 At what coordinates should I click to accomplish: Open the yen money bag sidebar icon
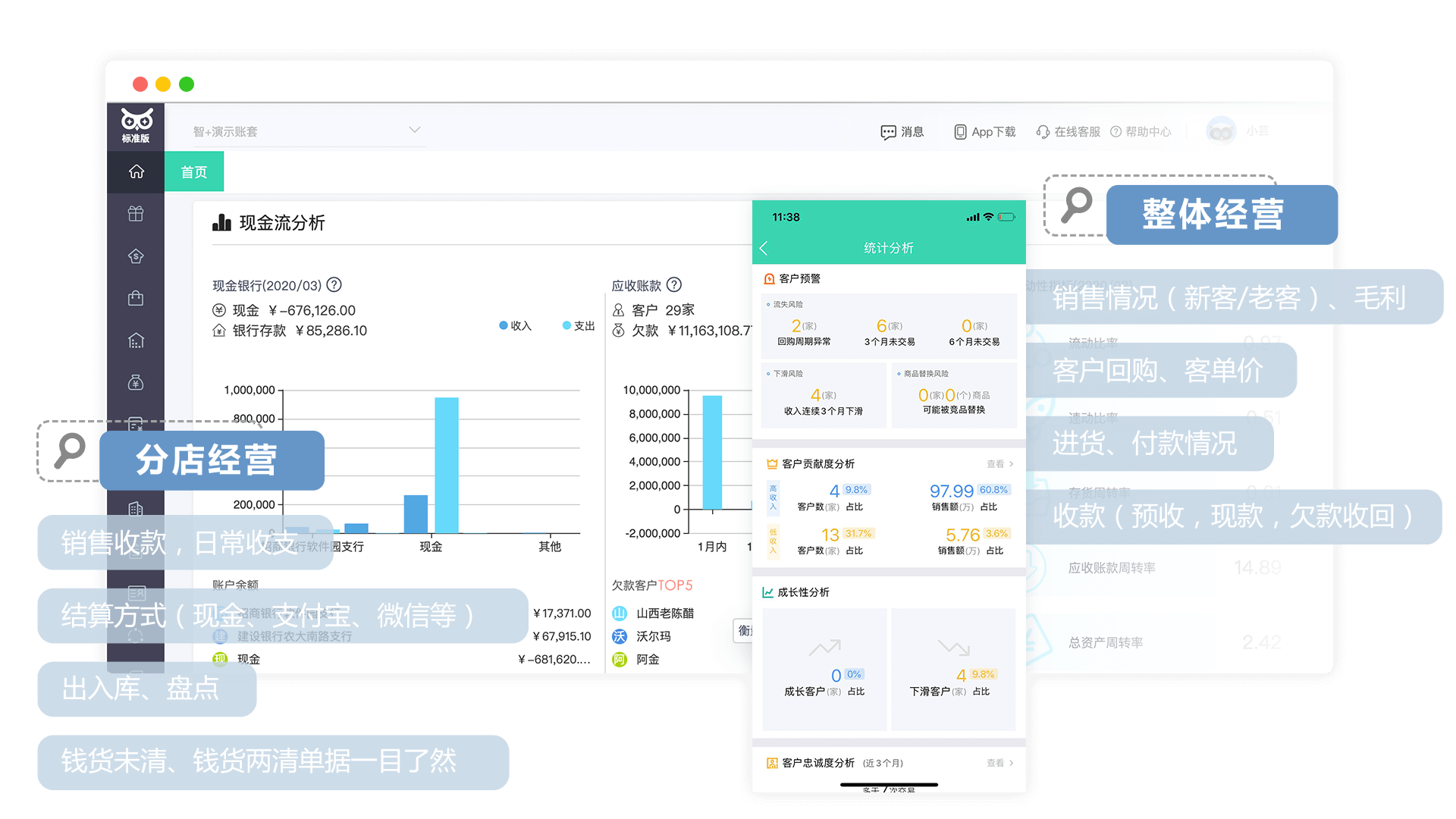tap(136, 383)
